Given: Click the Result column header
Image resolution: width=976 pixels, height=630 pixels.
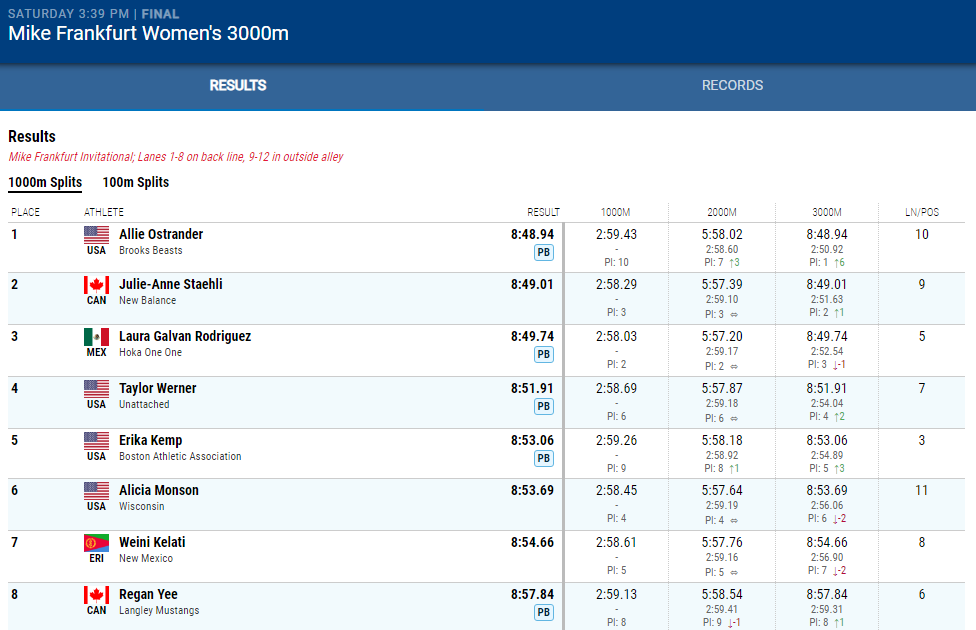Looking at the screenshot, I should click(x=543, y=212).
